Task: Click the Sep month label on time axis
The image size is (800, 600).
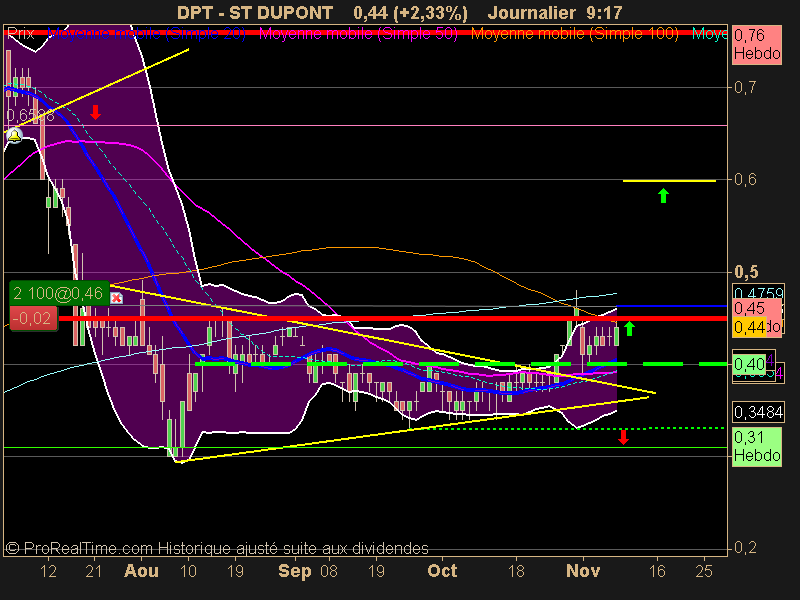Action: pos(294,570)
